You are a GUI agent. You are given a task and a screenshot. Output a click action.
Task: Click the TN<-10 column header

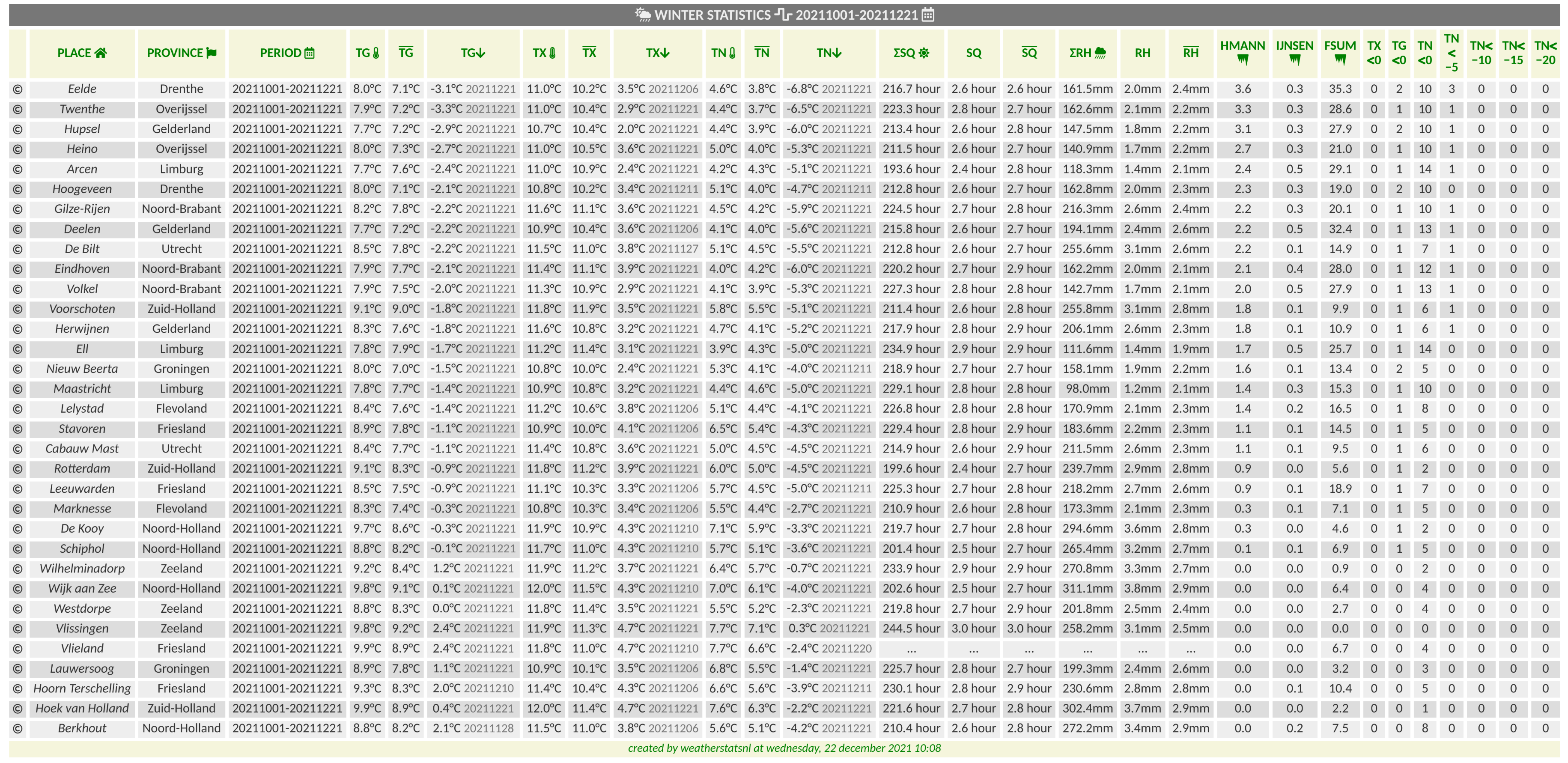click(1481, 53)
